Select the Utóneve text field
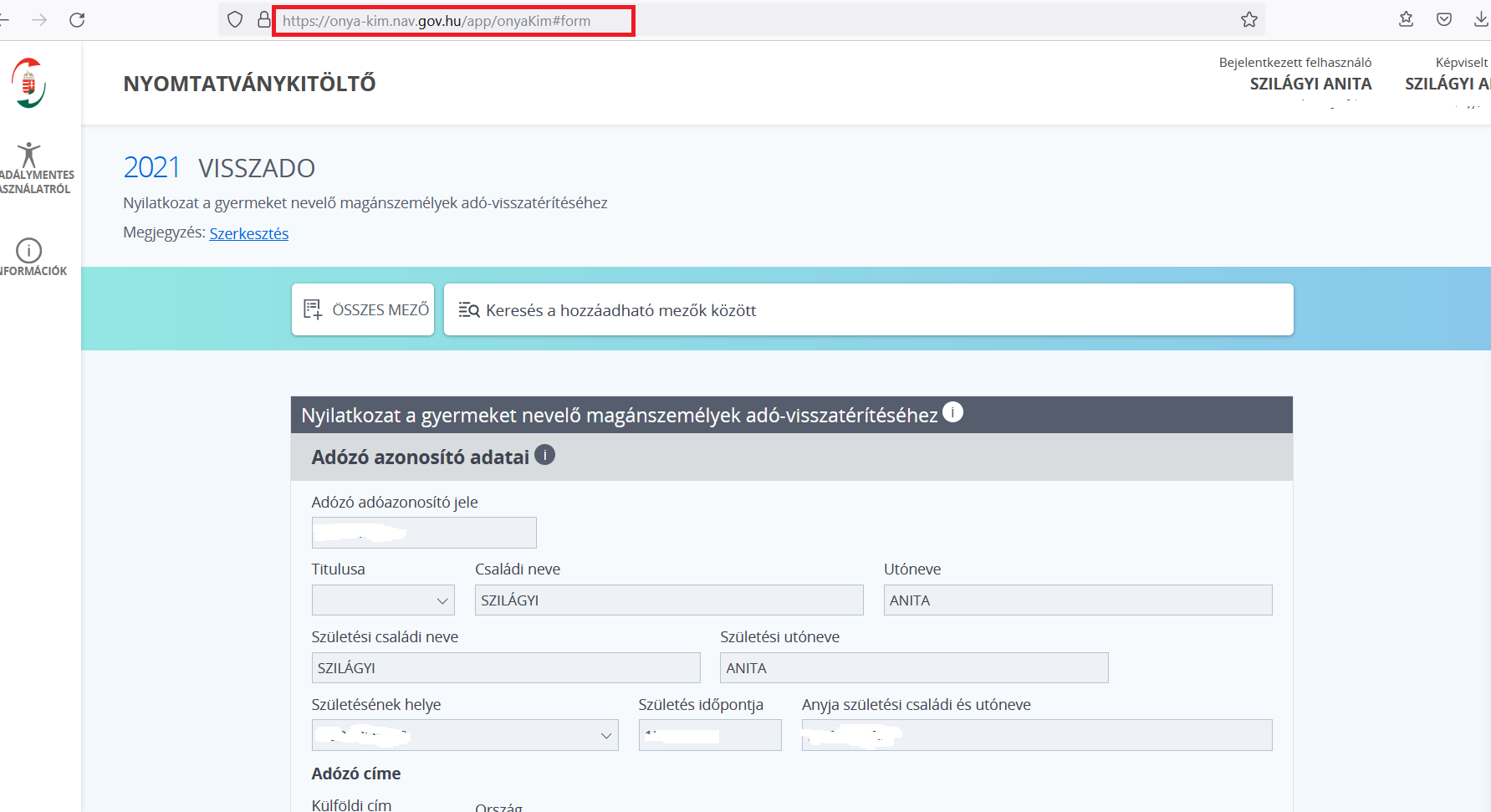 (x=1077, y=600)
